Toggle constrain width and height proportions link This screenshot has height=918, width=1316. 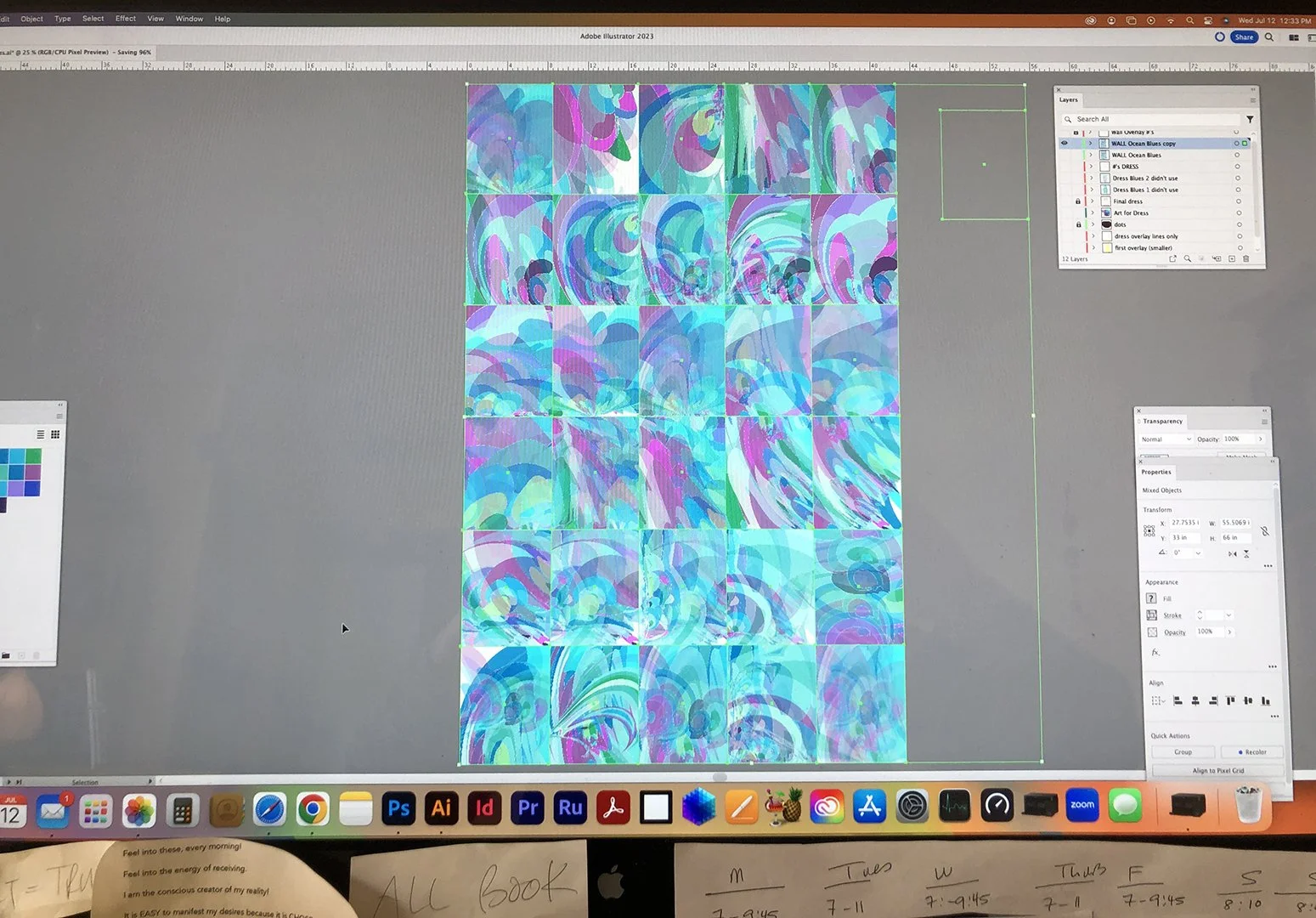tap(1265, 530)
